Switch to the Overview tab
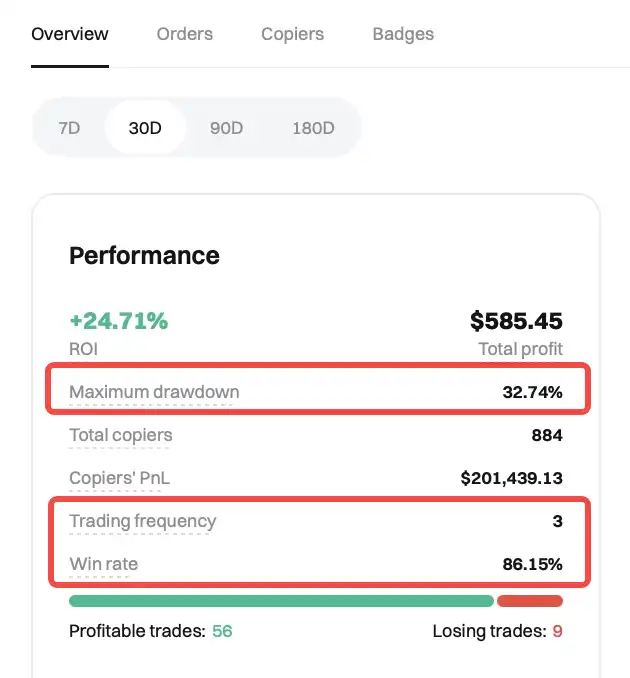Screen dimensions: 630x678 [x=70, y=34]
